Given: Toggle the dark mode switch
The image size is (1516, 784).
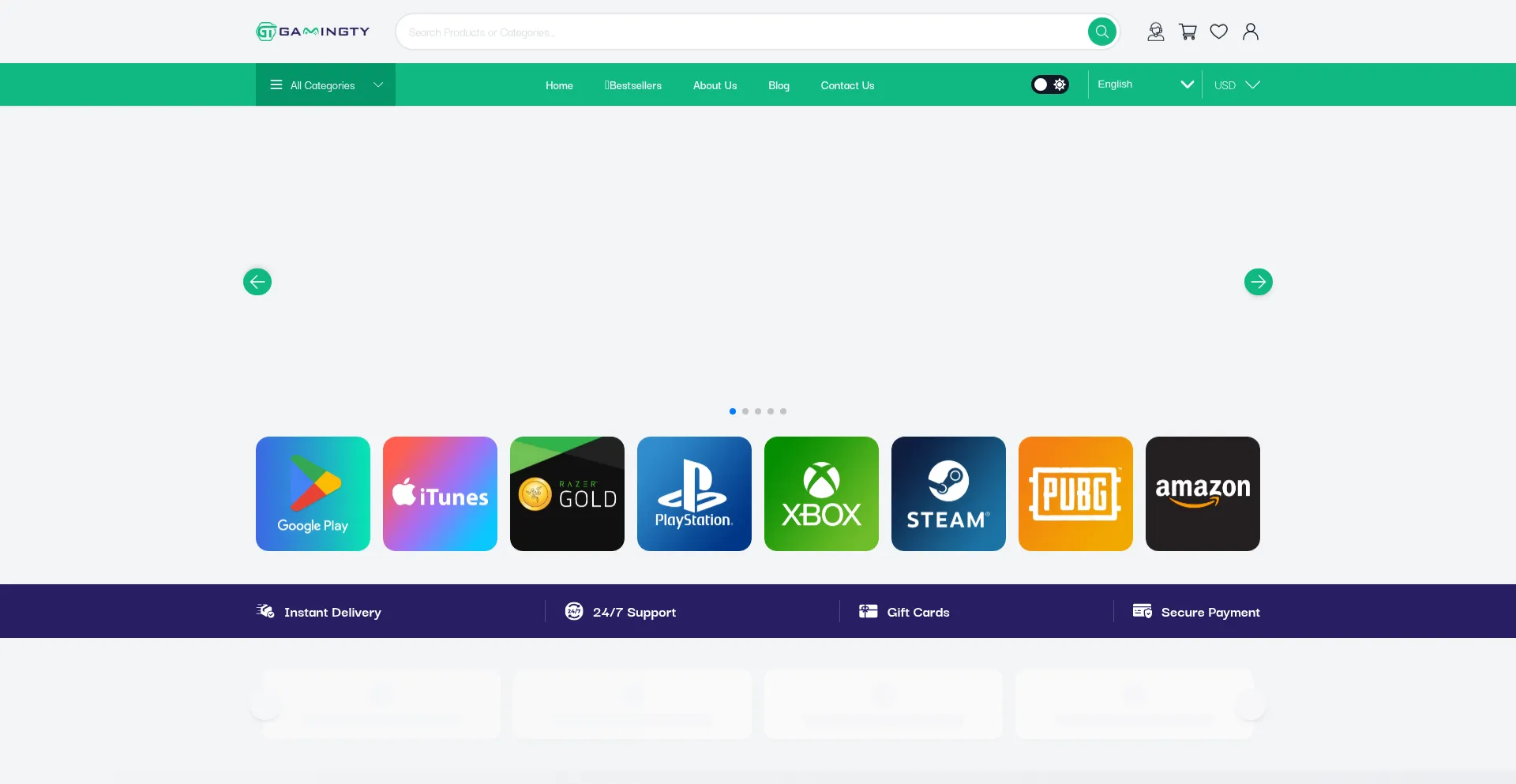Looking at the screenshot, I should coord(1050,84).
